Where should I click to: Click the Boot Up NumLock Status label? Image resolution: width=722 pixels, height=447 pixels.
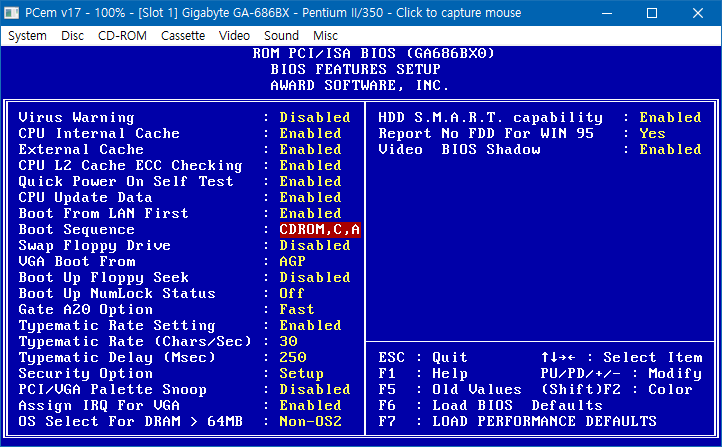coord(117,293)
